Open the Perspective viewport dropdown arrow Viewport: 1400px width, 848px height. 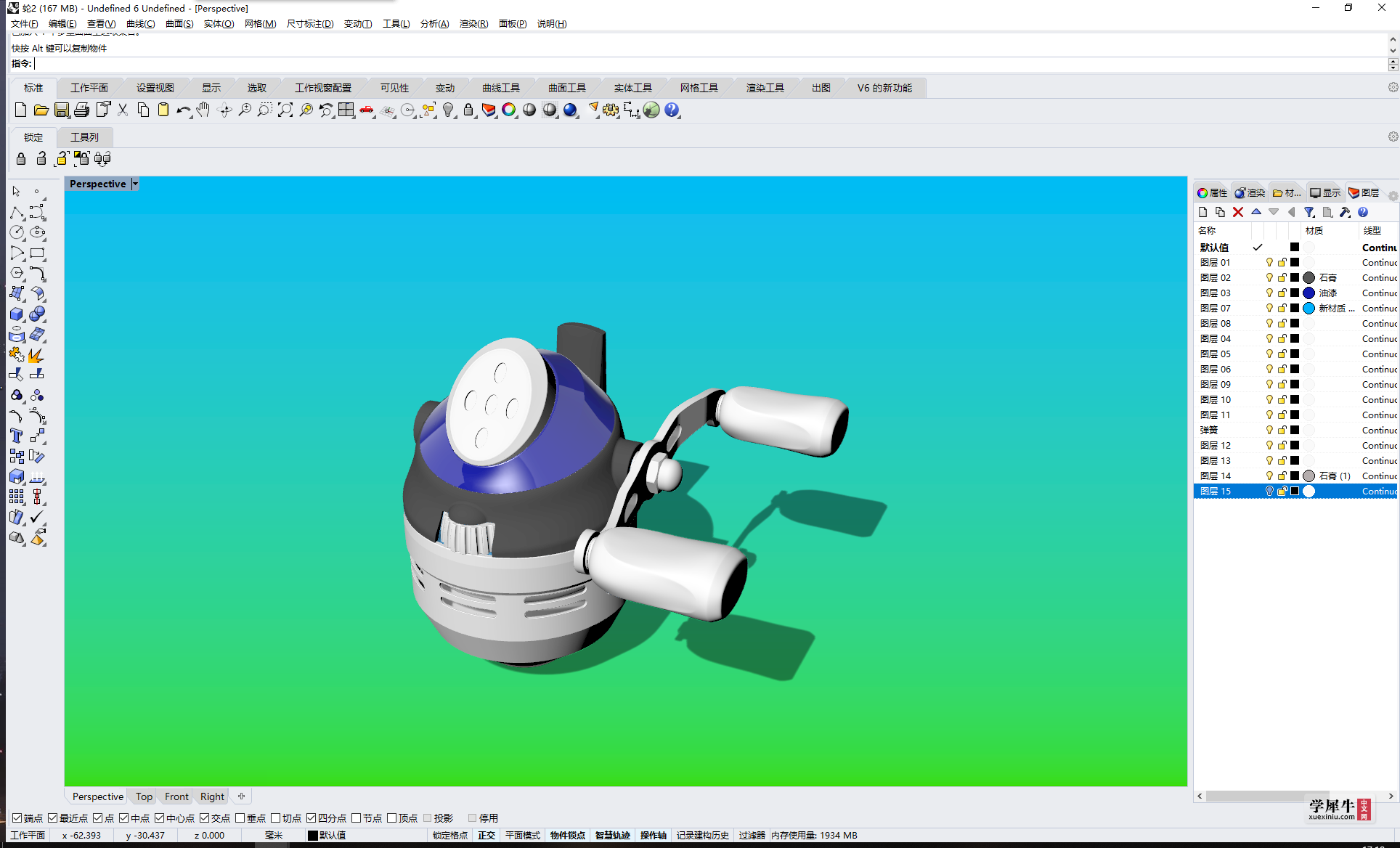pyautogui.click(x=134, y=184)
